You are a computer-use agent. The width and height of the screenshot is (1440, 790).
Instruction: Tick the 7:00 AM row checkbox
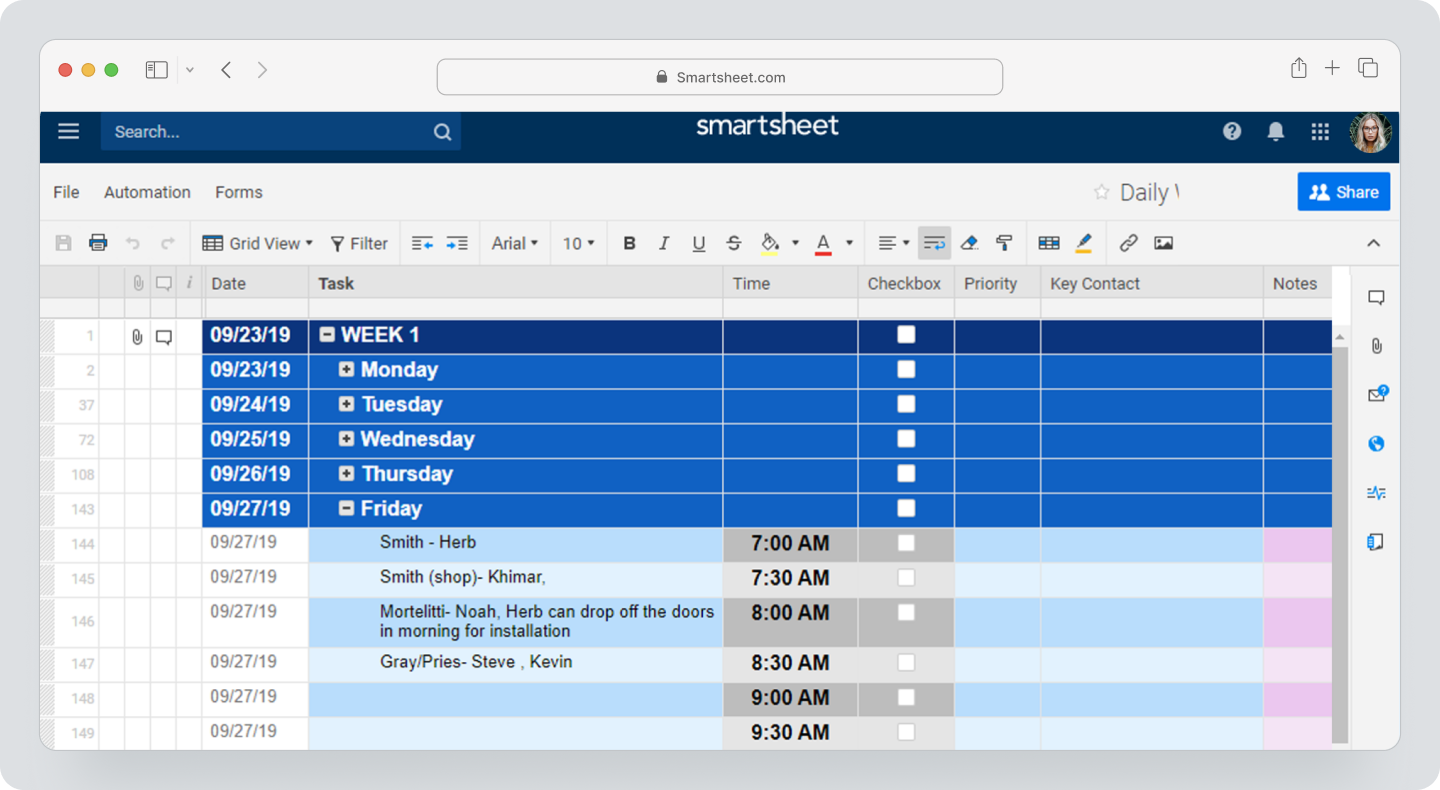(906, 543)
